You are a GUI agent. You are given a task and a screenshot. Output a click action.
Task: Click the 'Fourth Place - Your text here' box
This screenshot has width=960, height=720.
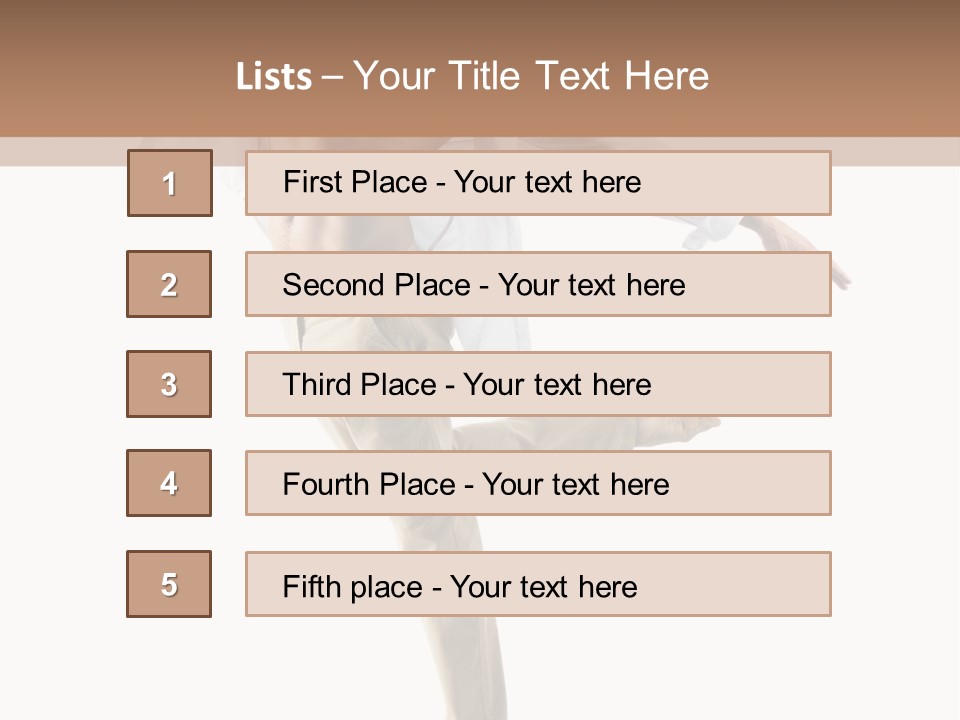538,483
